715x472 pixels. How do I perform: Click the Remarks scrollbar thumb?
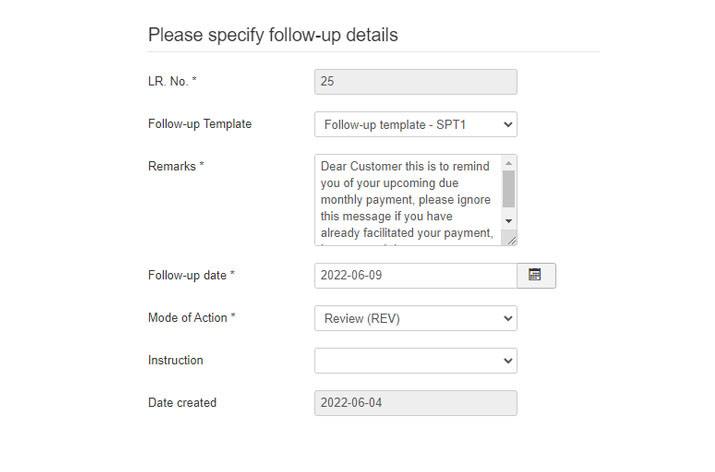(508, 189)
